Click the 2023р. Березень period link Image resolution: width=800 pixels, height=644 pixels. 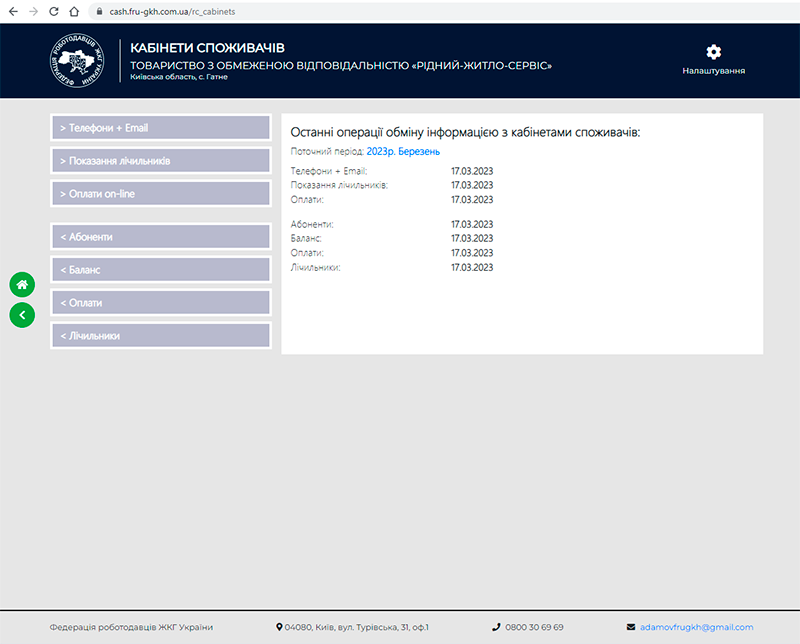pos(403,151)
